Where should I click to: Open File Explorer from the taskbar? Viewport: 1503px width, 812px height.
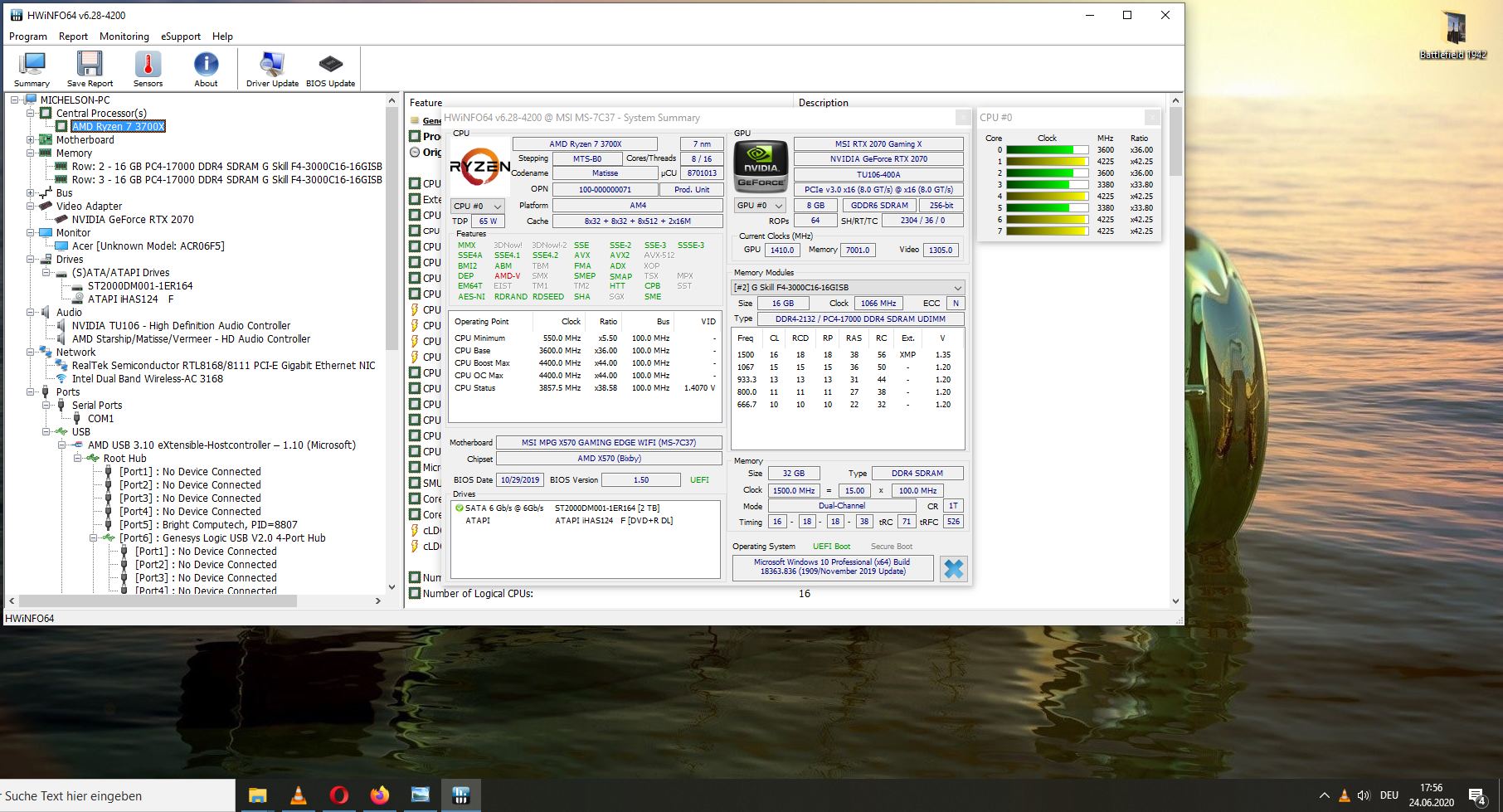(257, 796)
